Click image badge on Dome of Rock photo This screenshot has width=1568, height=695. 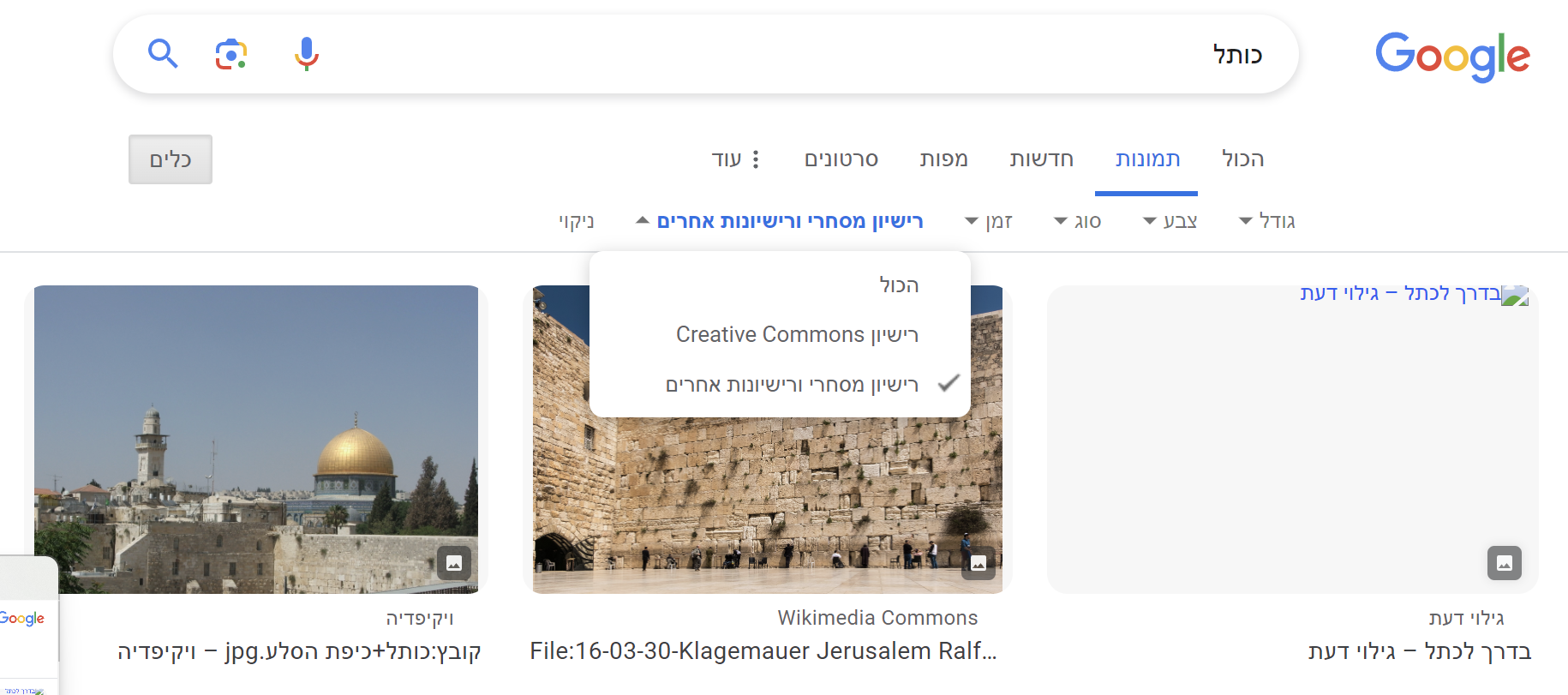point(454,563)
